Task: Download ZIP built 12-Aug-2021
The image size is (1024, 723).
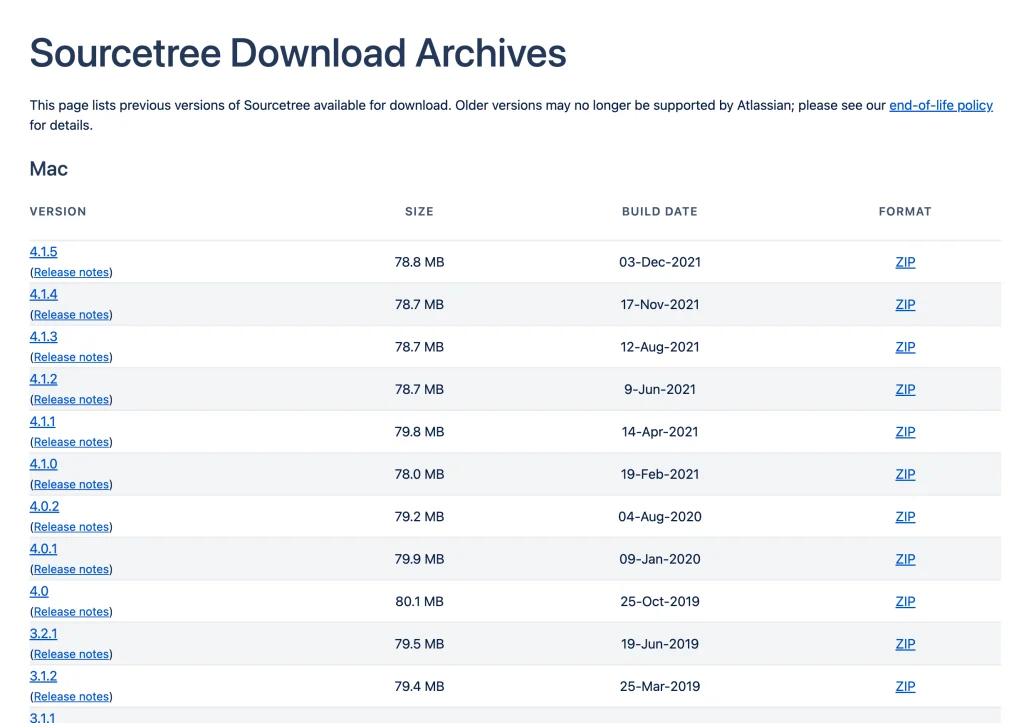Action: 905,347
